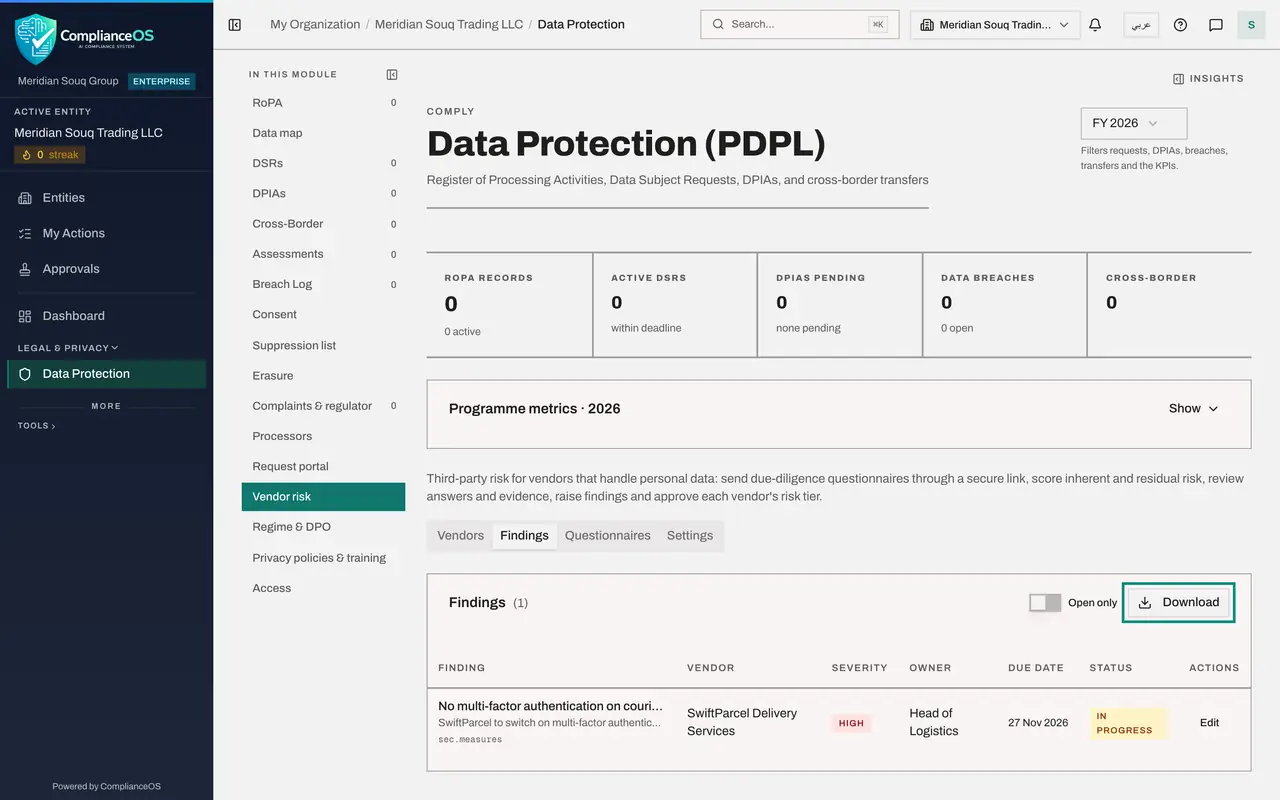Viewport: 1280px width, 800px height.
Task: Open Cross-Border in the module menu
Action: tap(323, 224)
